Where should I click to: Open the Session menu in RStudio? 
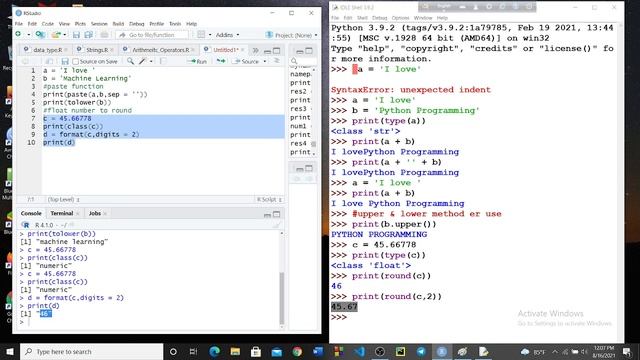(99, 24)
